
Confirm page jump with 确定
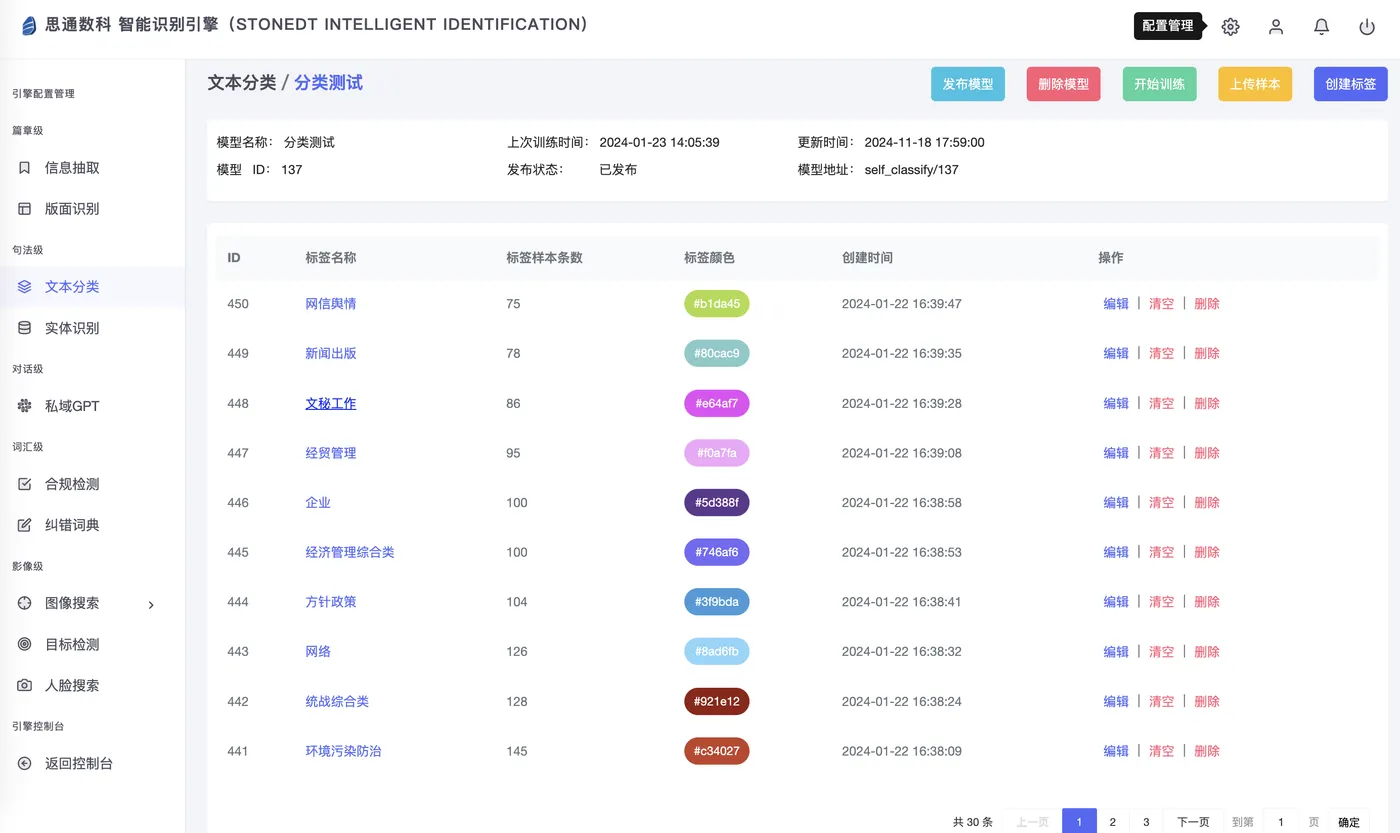[1349, 822]
